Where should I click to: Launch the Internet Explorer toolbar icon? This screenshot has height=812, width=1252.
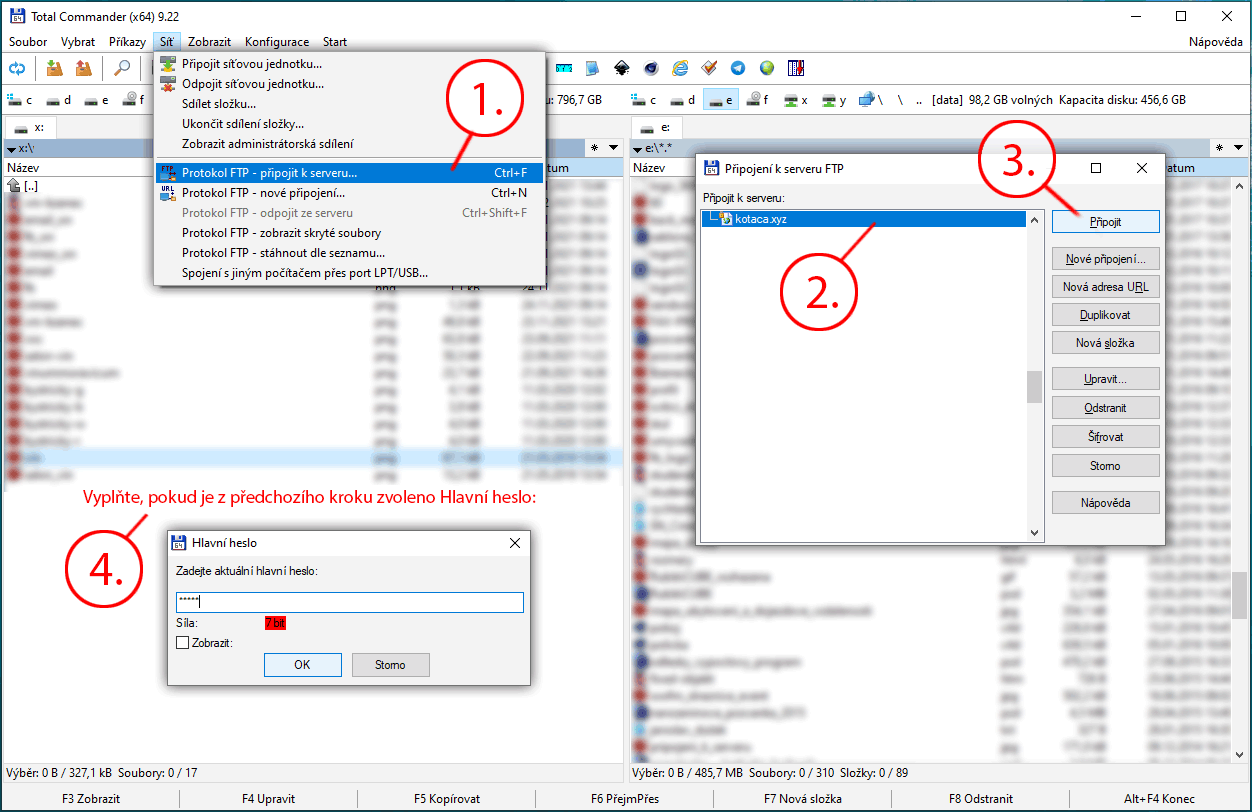click(681, 68)
